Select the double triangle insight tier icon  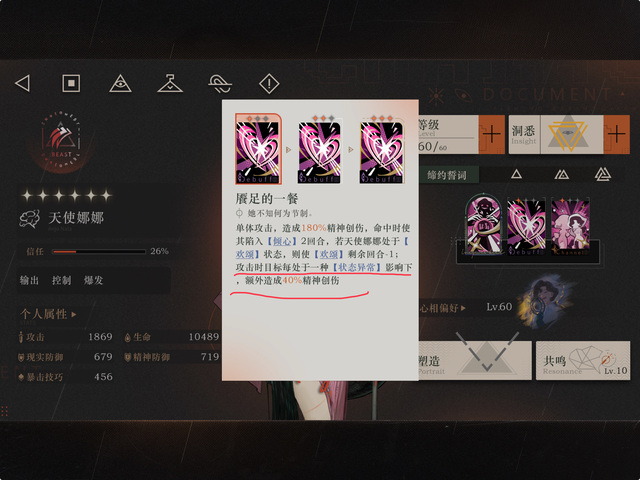click(x=562, y=175)
